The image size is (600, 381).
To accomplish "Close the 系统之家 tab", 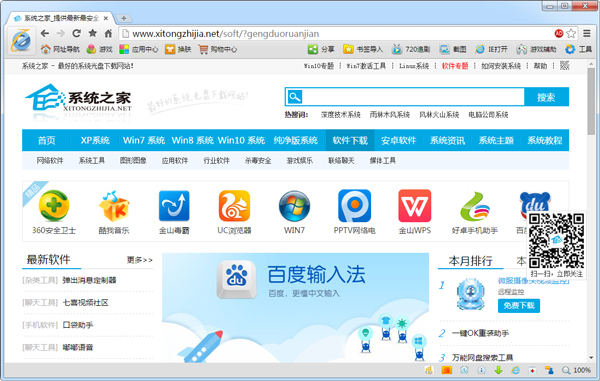I will coord(106,18).
